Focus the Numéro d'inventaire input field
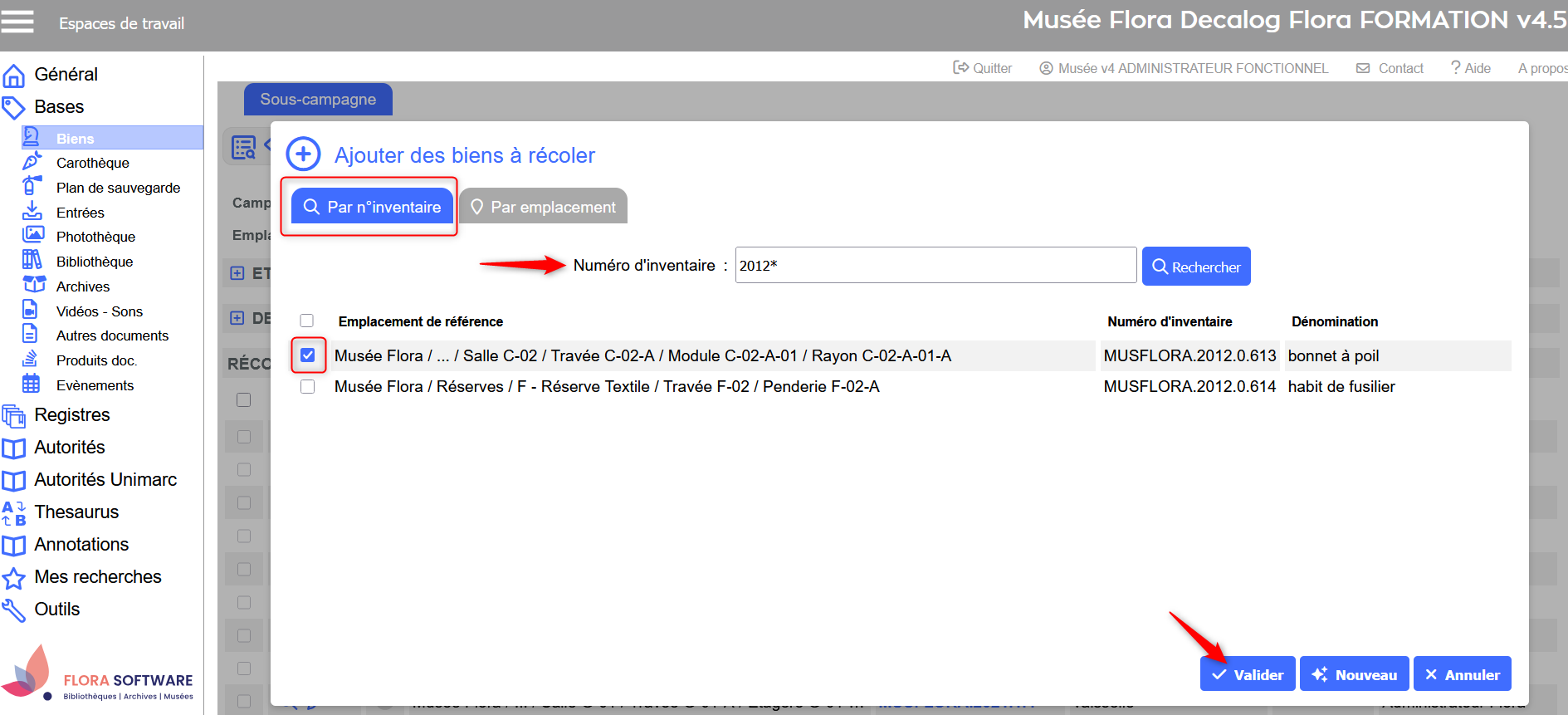This screenshot has width=1568, height=715. (x=936, y=266)
